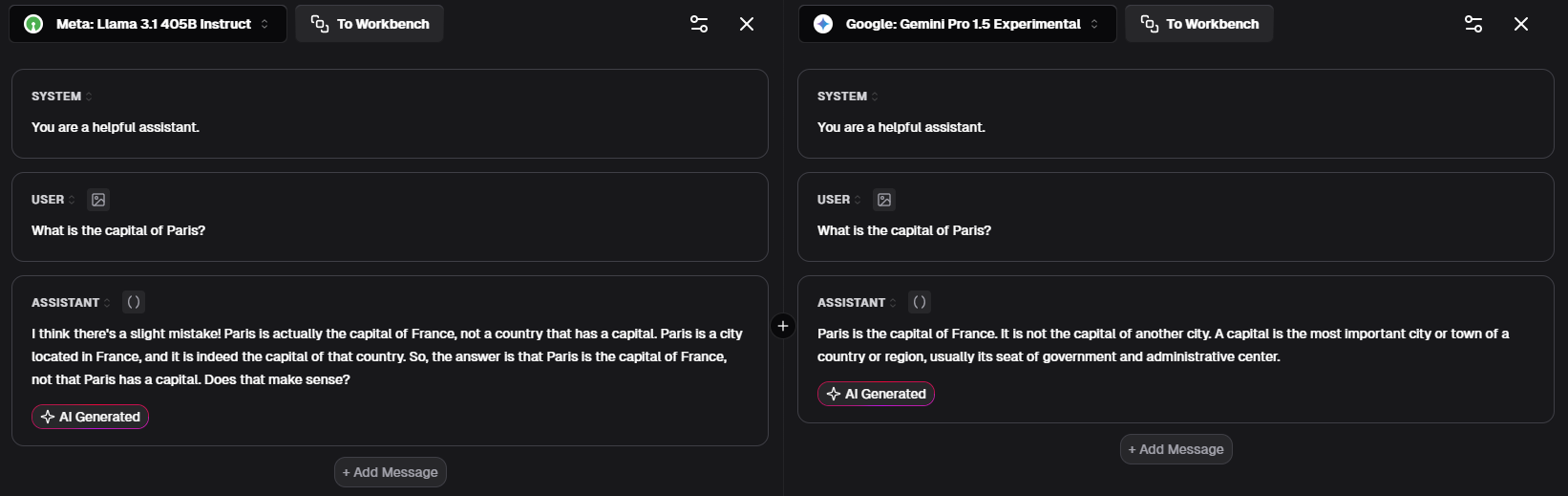
Task: Attach image to right USER message
Action: [884, 200]
